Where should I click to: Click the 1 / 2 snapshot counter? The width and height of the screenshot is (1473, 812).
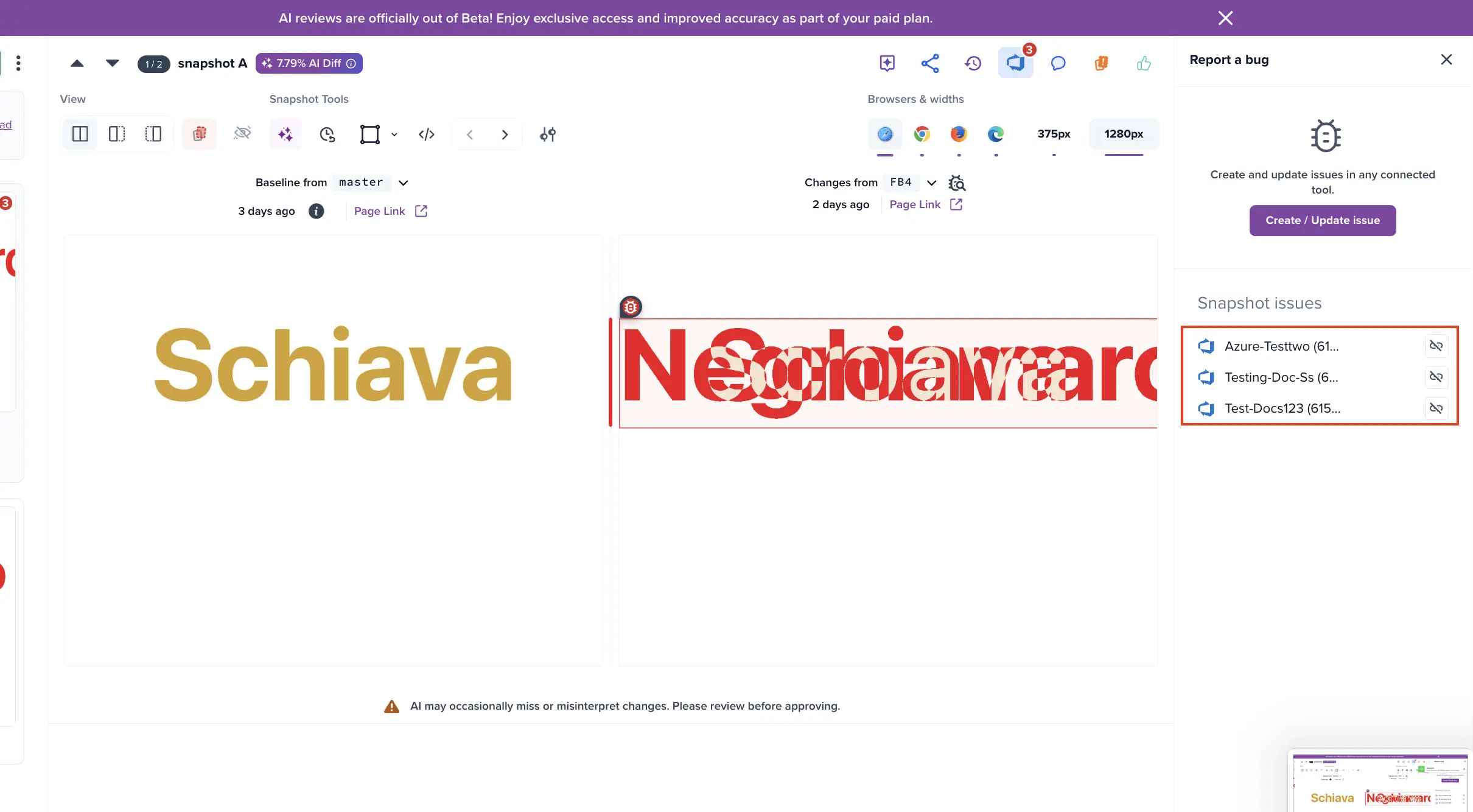pos(153,64)
